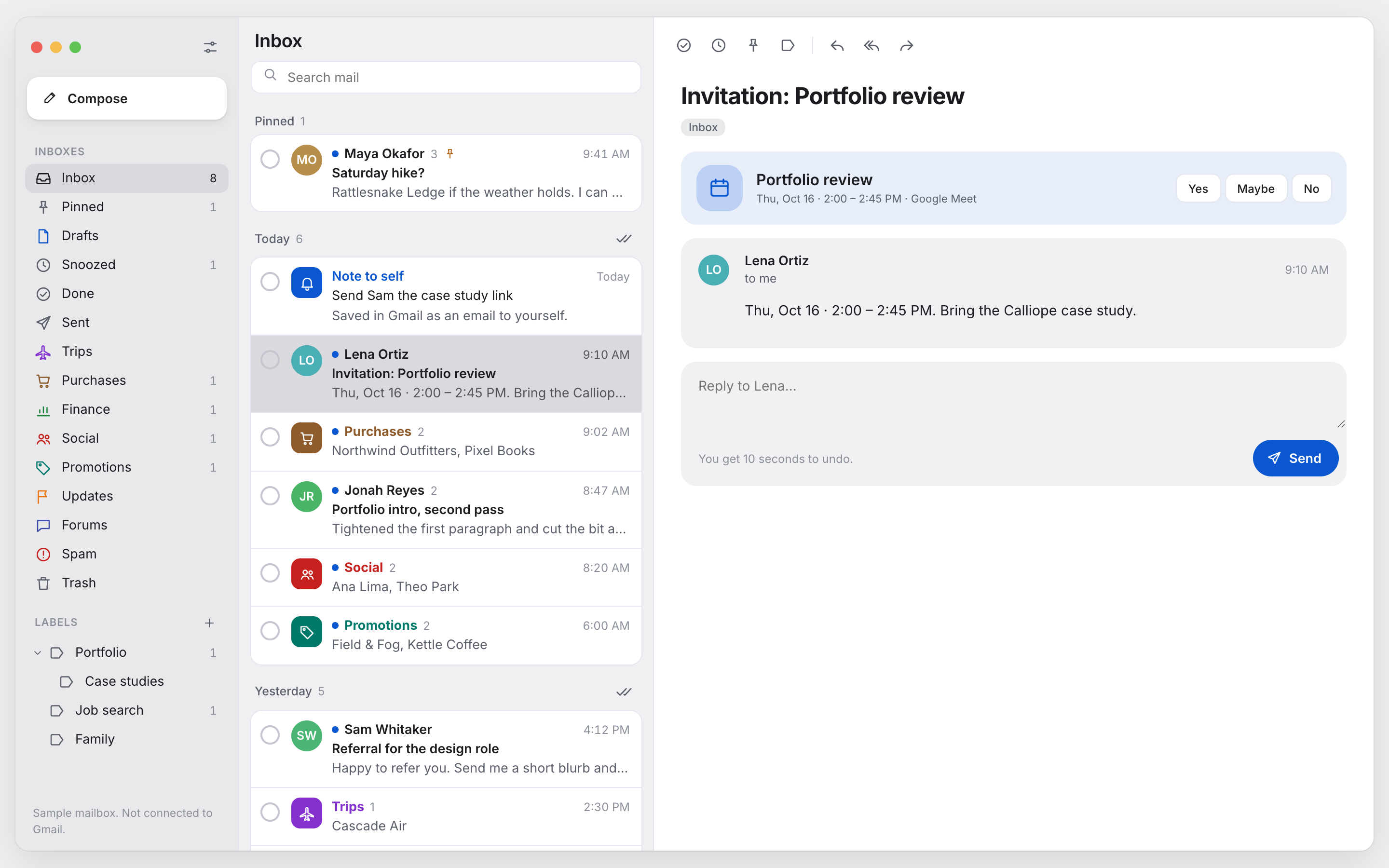The width and height of the screenshot is (1389, 868).
Task: Click the Purchases cart bundle icon
Action: click(x=307, y=438)
